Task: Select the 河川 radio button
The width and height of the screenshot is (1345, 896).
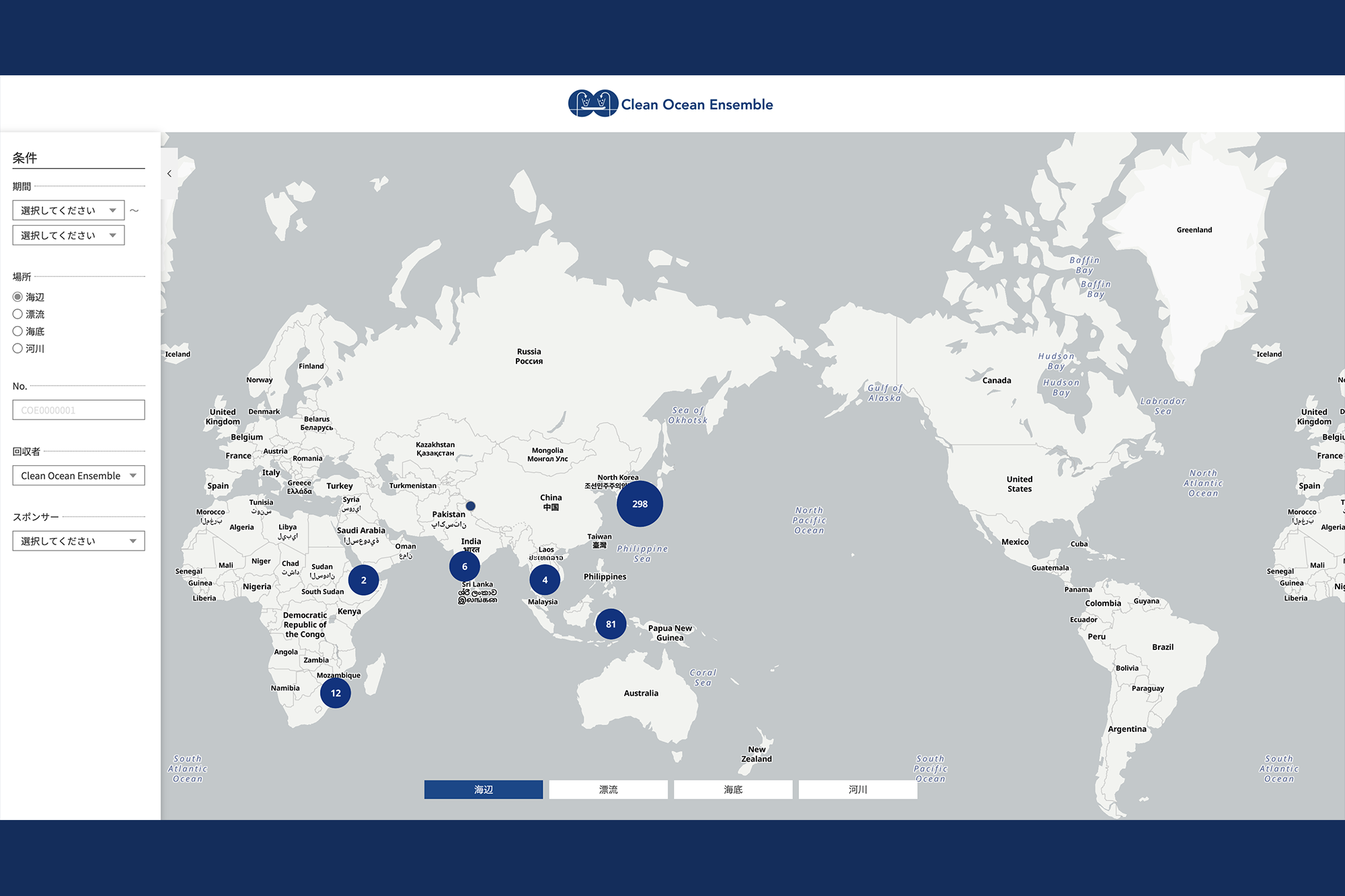Action: [18, 348]
